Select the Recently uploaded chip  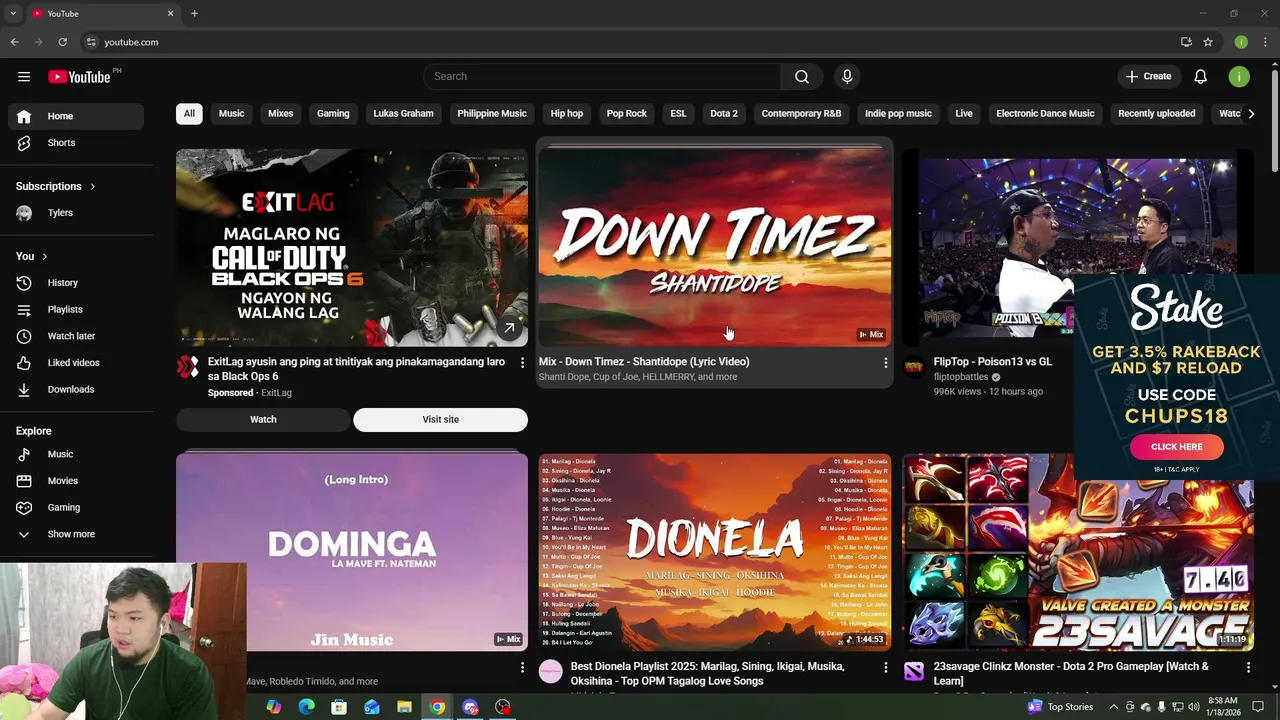(1156, 113)
